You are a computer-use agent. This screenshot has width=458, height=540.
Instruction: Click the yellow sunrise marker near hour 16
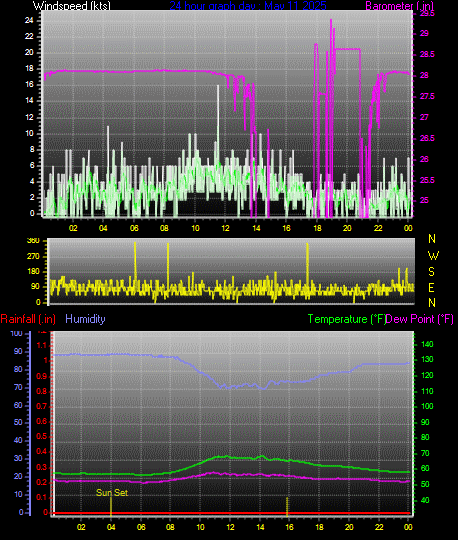point(287,506)
